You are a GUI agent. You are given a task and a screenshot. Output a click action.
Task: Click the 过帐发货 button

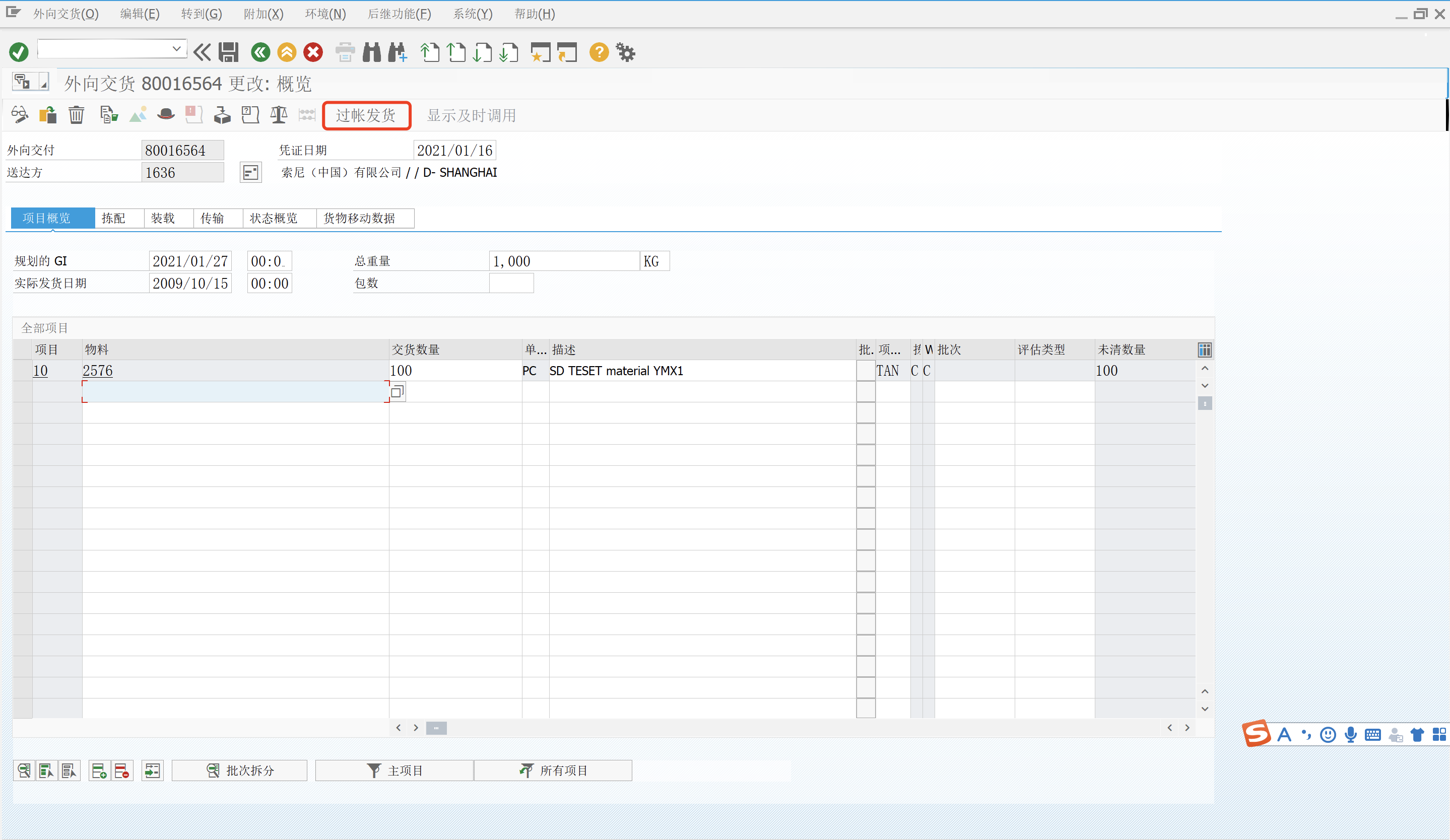coord(366,115)
